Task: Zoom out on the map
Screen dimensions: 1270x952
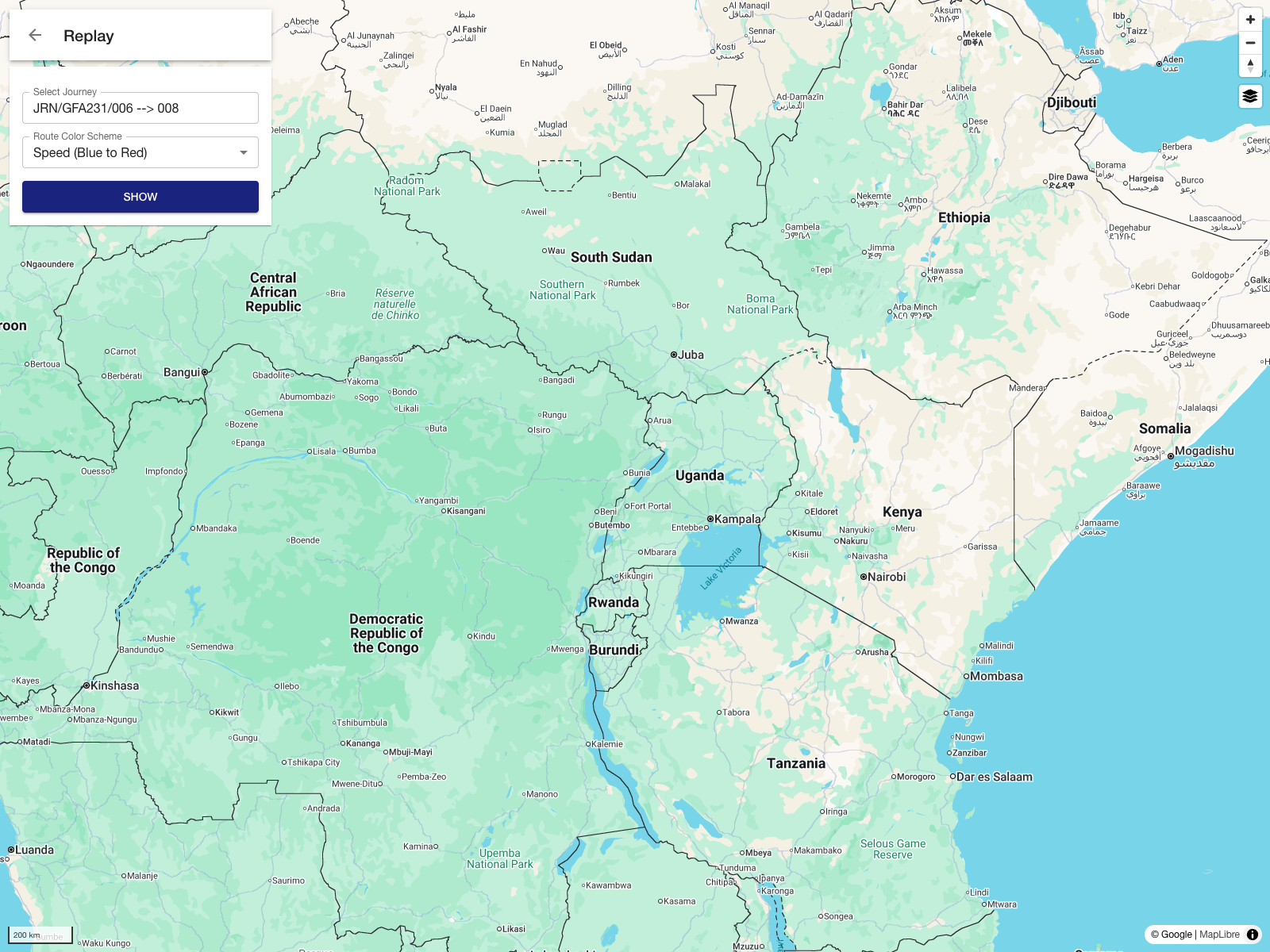Action: click(1250, 43)
